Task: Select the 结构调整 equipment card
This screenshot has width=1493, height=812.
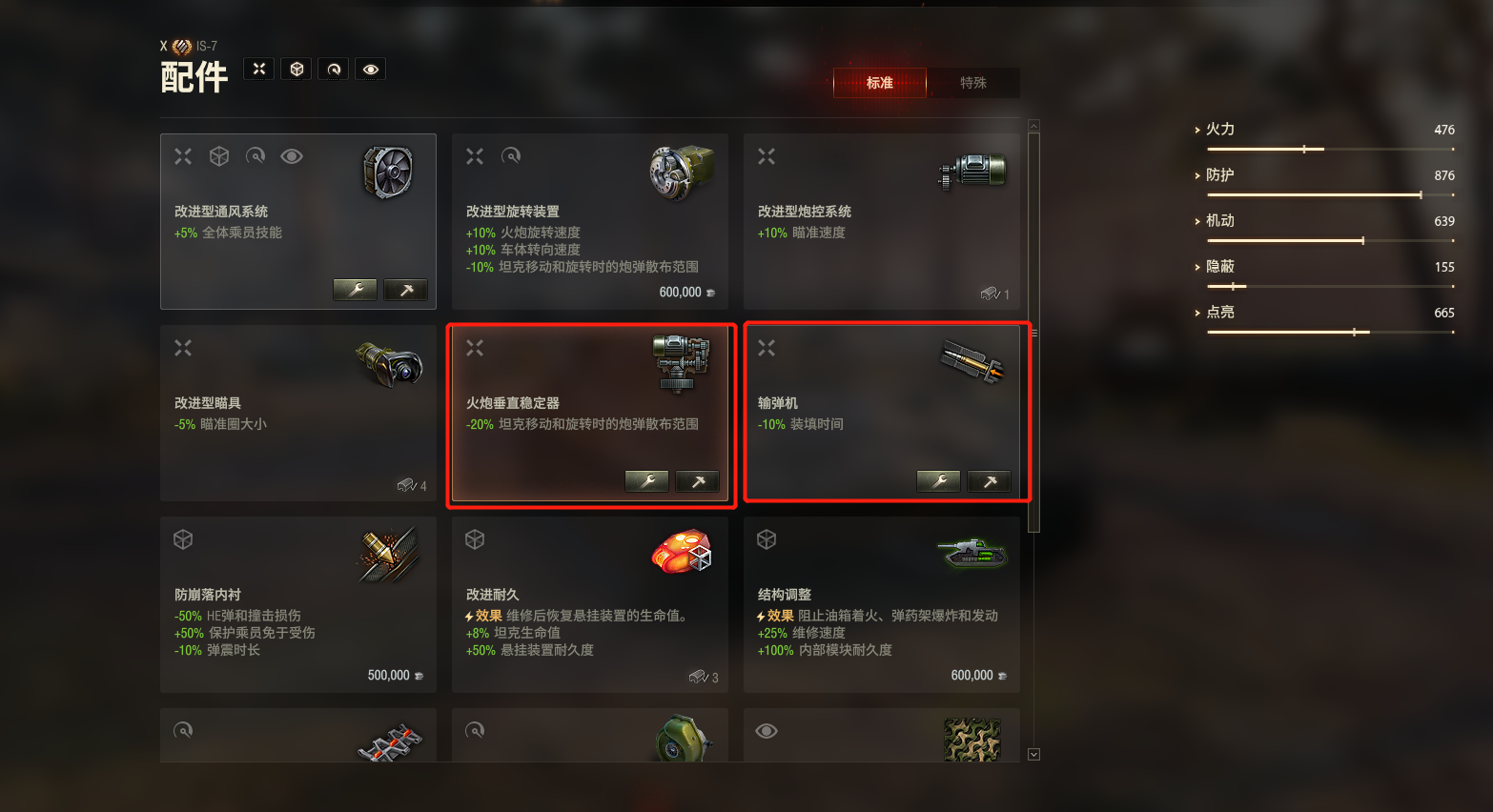Action: [882, 604]
